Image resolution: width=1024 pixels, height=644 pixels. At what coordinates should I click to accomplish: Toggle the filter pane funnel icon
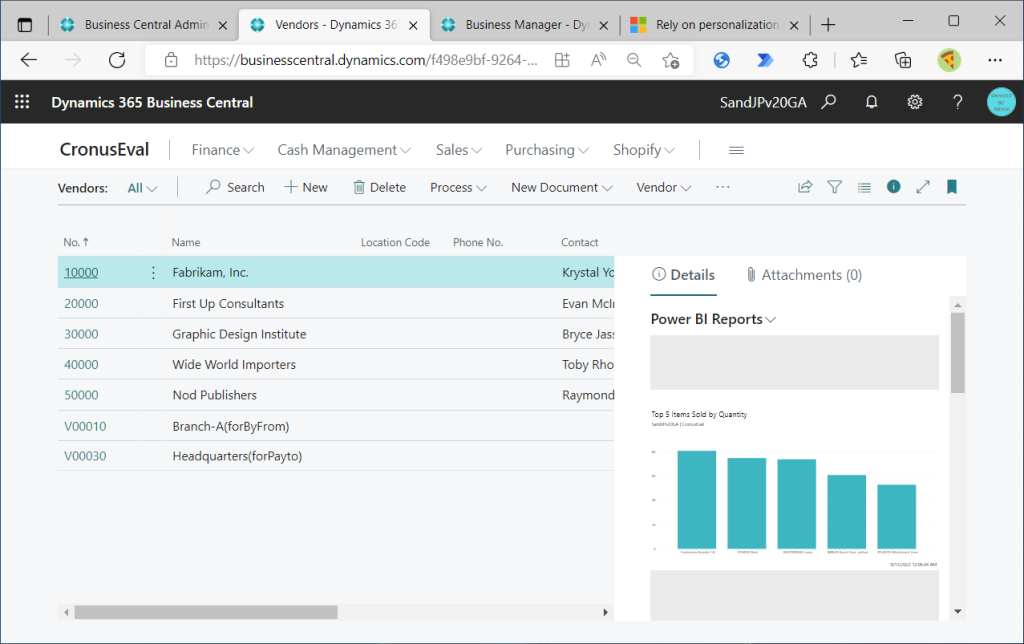[834, 187]
